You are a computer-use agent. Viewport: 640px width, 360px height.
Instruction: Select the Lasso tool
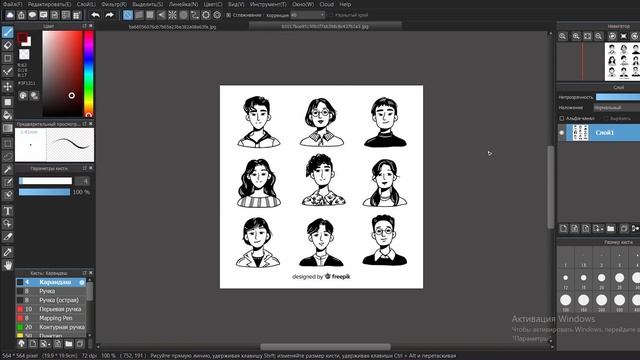point(8,156)
